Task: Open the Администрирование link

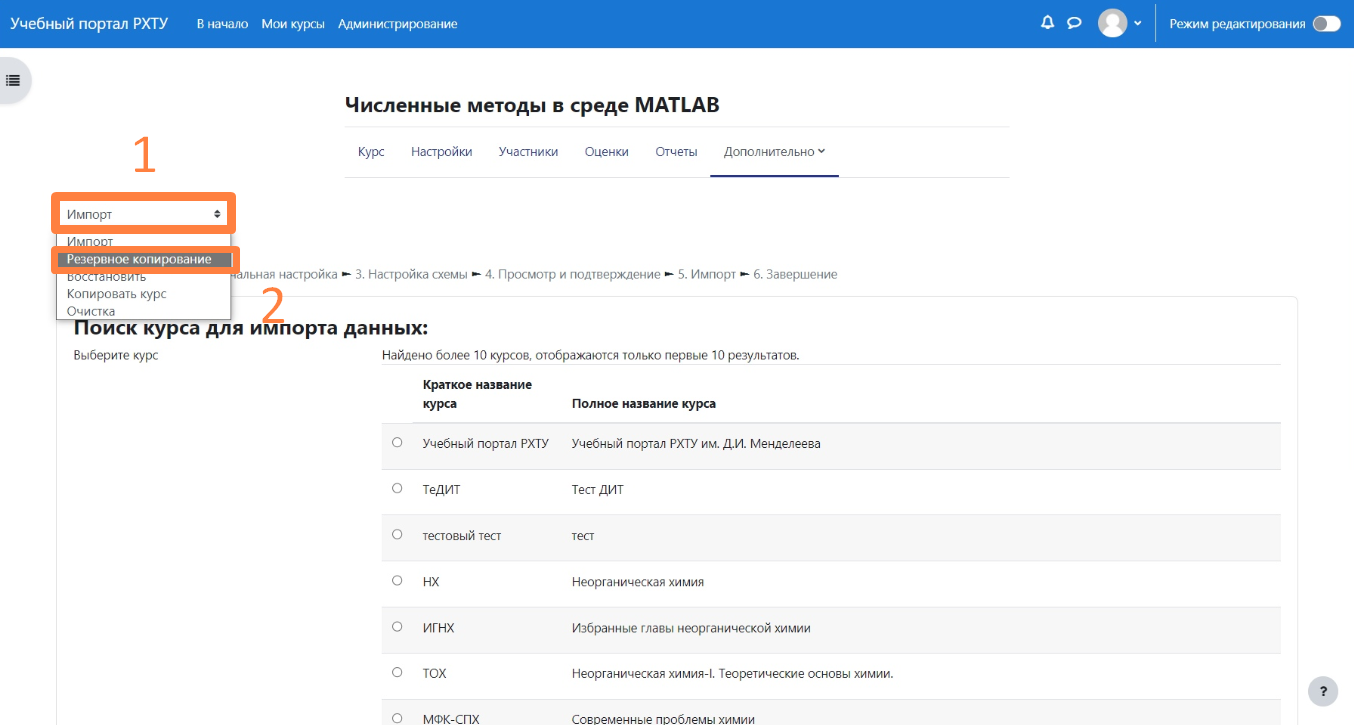Action: tap(397, 24)
